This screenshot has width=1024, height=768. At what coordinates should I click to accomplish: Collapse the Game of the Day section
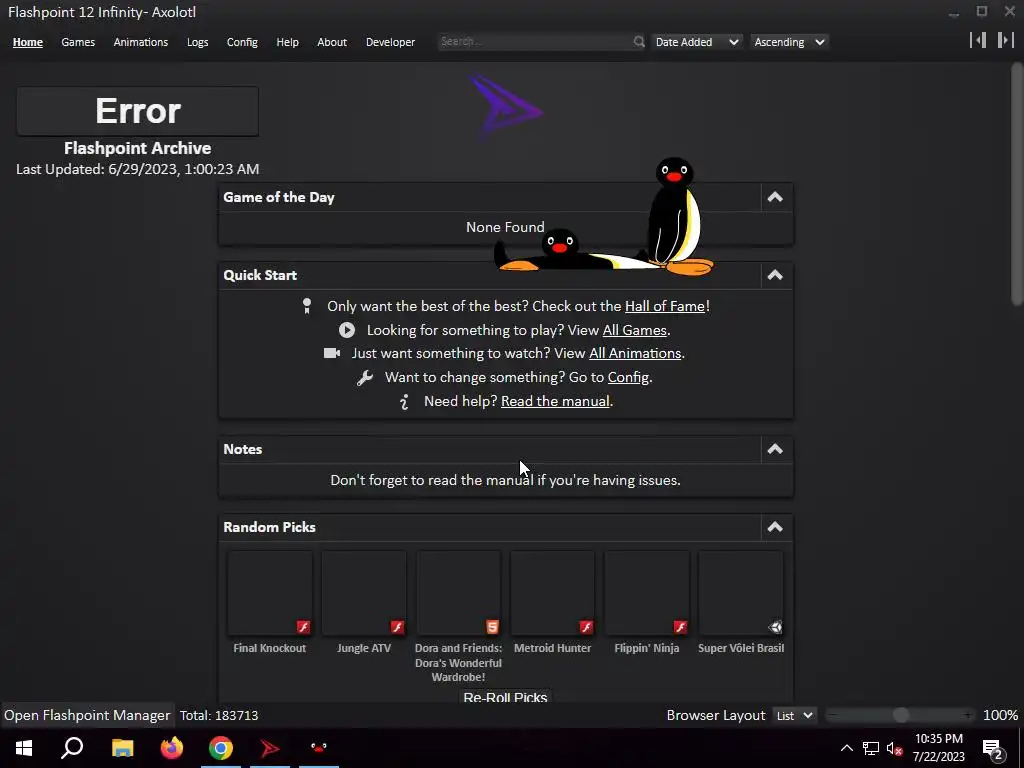775,197
